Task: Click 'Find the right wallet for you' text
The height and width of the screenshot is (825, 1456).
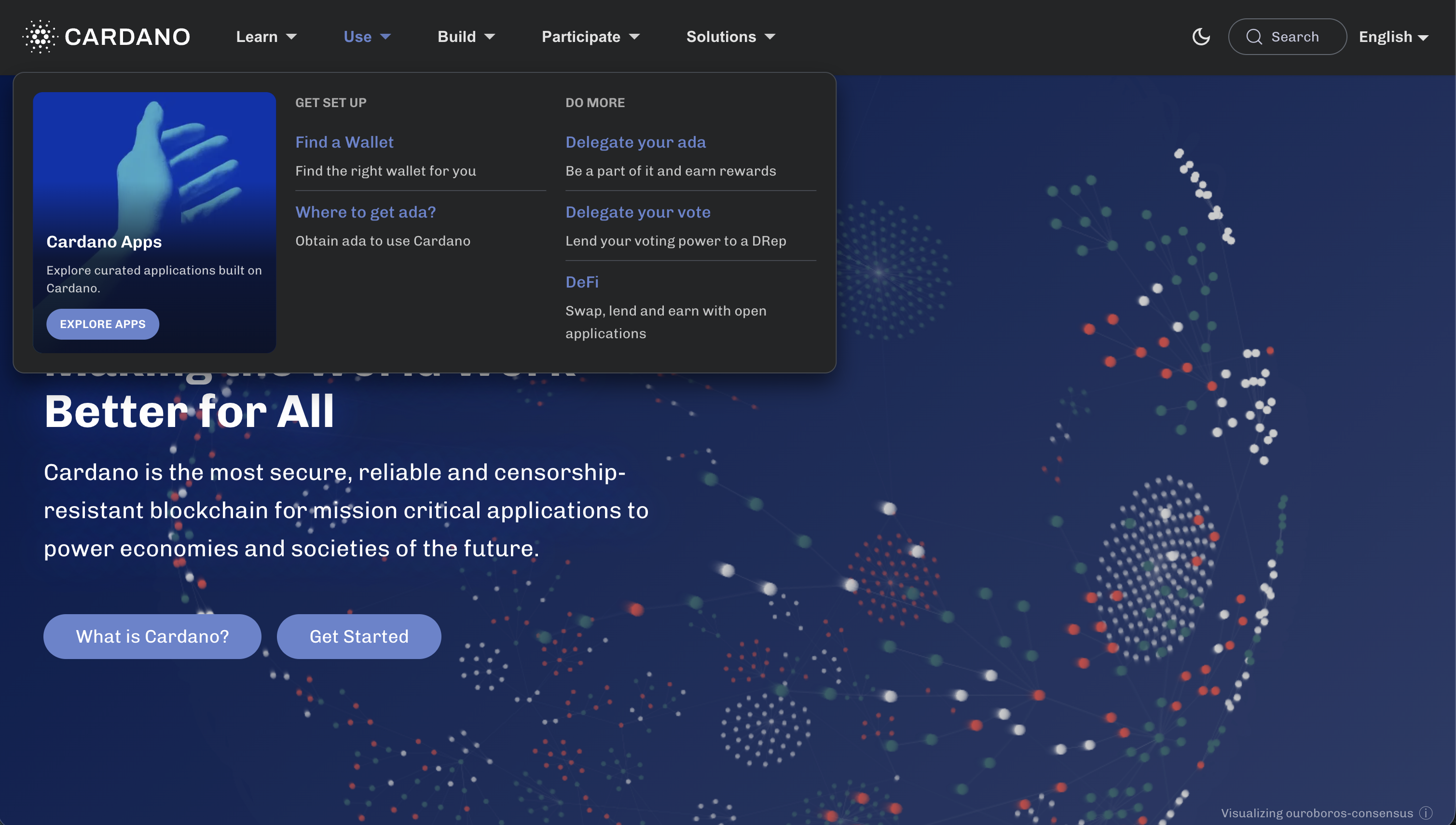Action: 386,171
